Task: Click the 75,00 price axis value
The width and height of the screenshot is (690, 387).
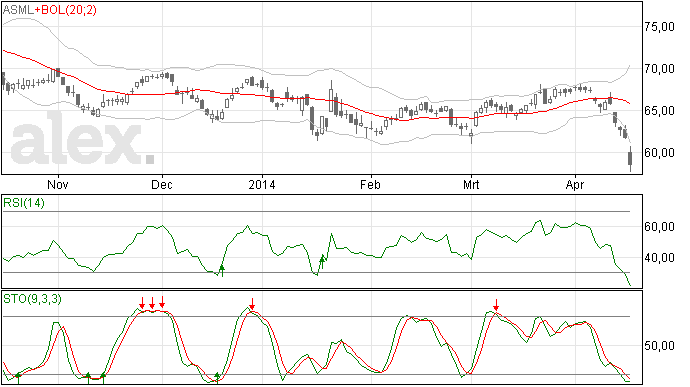Action: [659, 27]
